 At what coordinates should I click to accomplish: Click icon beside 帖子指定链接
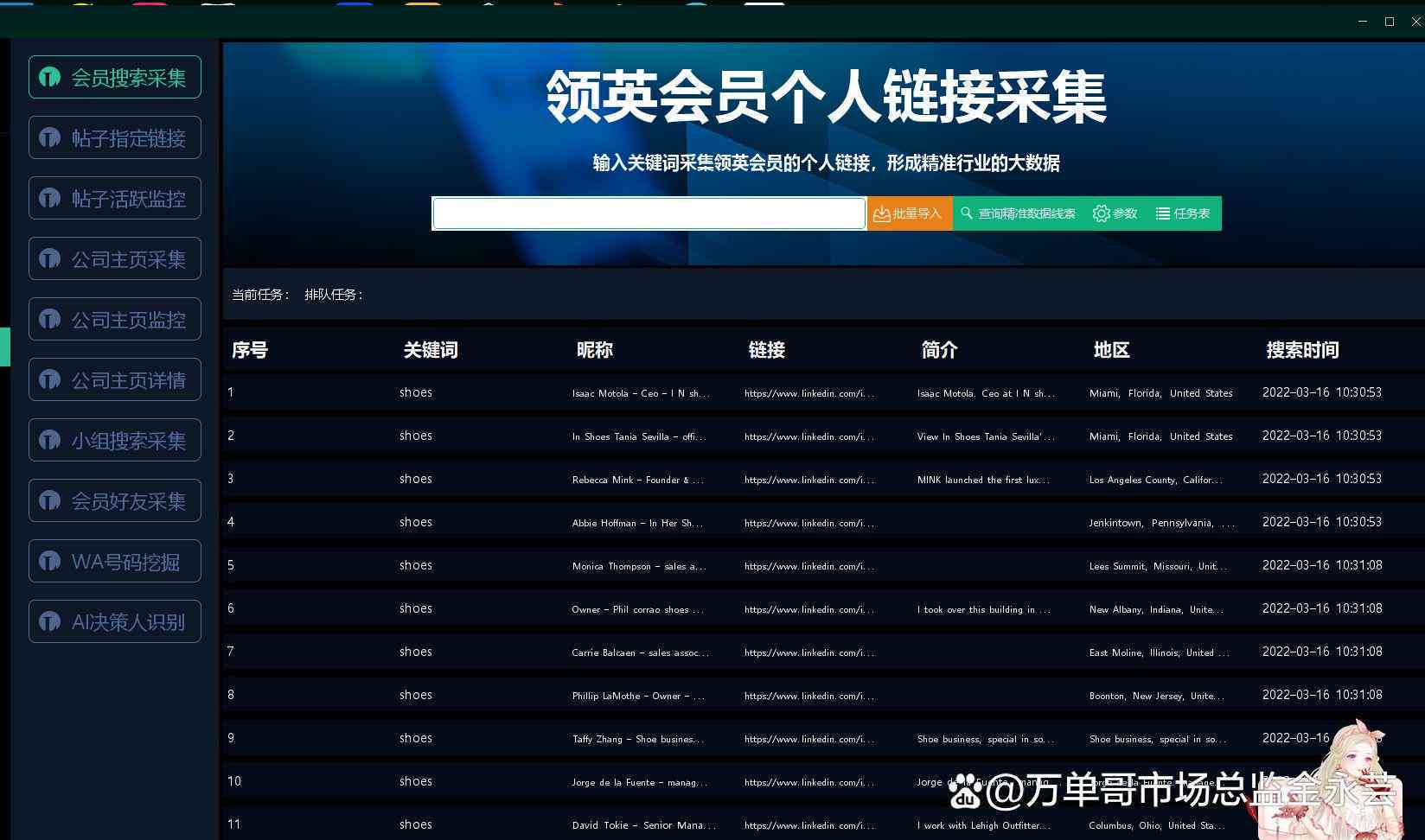(x=49, y=138)
